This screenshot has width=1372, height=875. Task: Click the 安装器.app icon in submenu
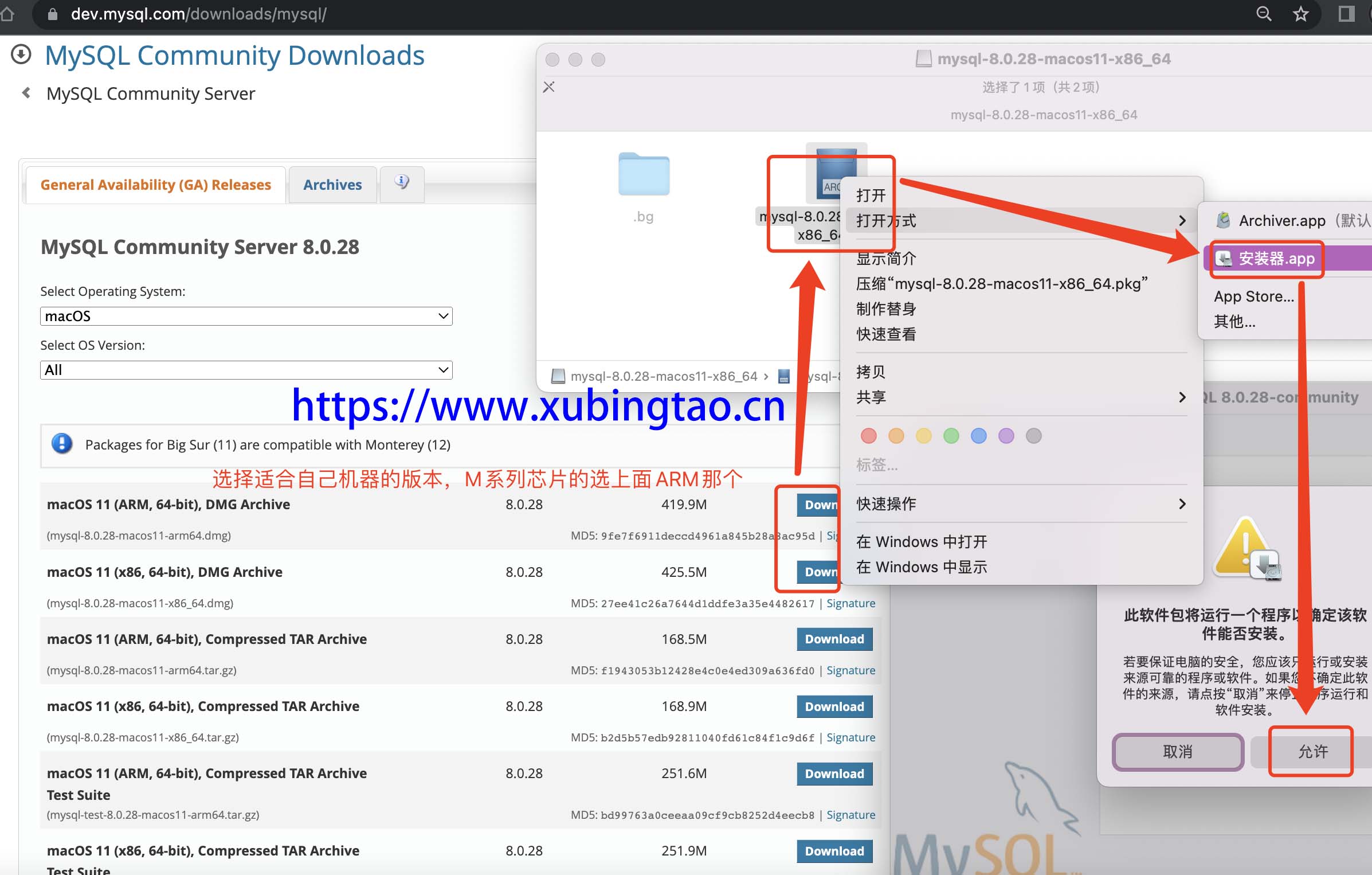[x=1223, y=259]
